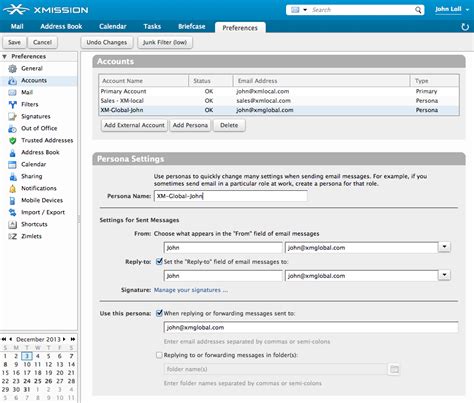Image resolution: width=474 pixels, height=403 pixels.
Task: Click the 'messages sent to' address field
Action: [x=311, y=327]
